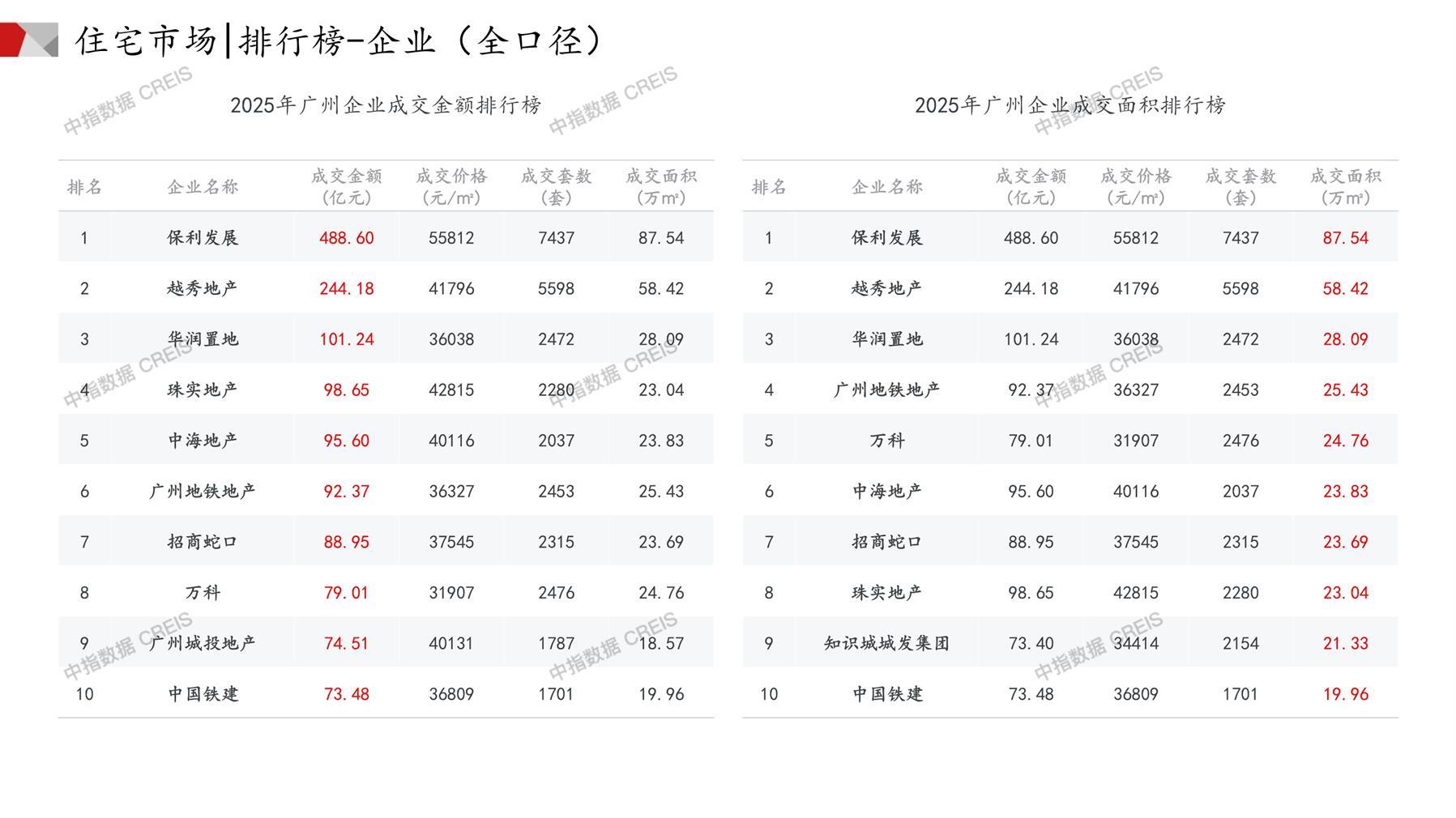Screen dimensions: 1456x818
Task: Click 珠实地产 in the left amount ranking
Action: click(x=203, y=390)
